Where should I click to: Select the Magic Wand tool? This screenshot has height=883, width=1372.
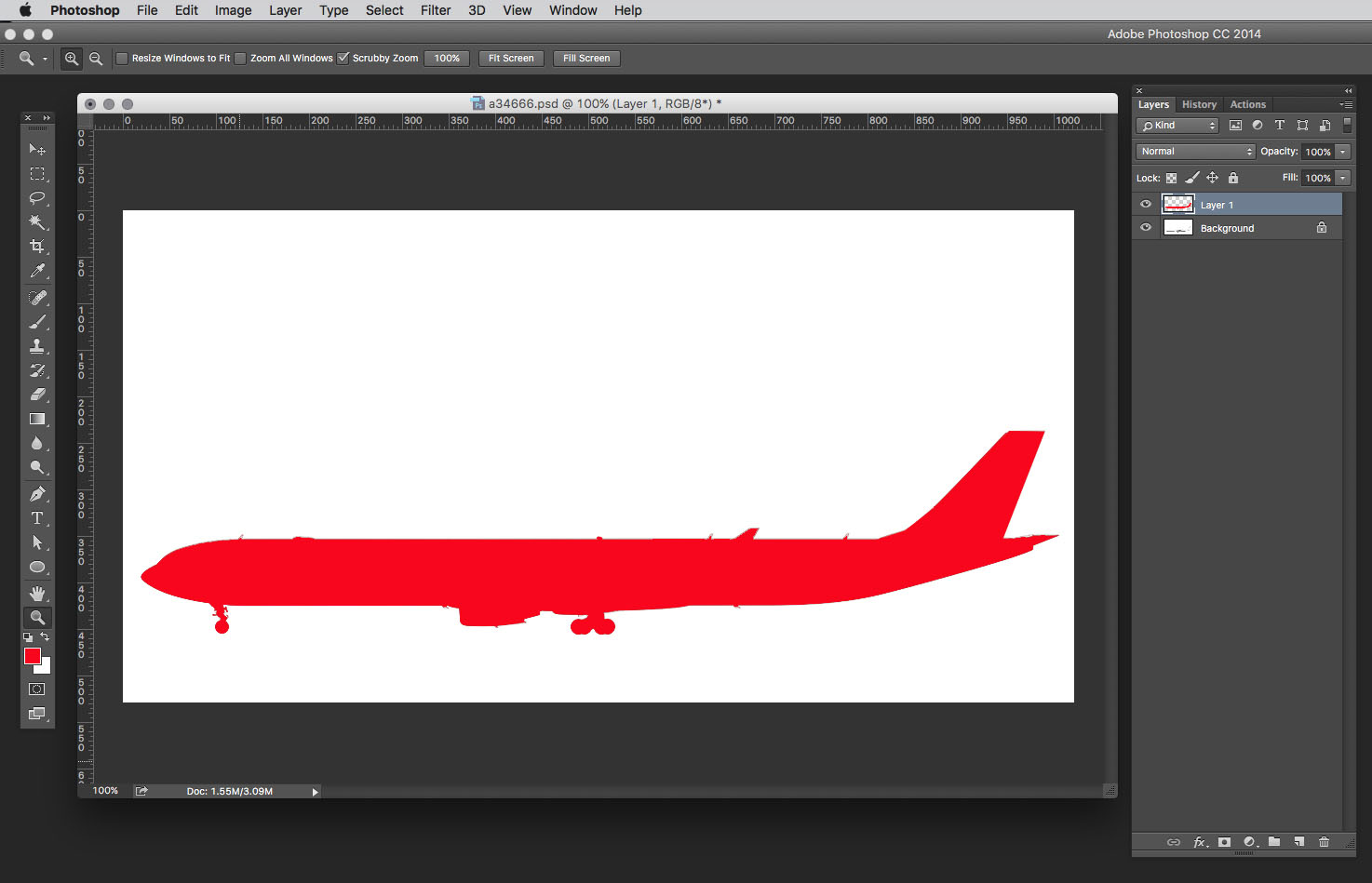point(37,222)
